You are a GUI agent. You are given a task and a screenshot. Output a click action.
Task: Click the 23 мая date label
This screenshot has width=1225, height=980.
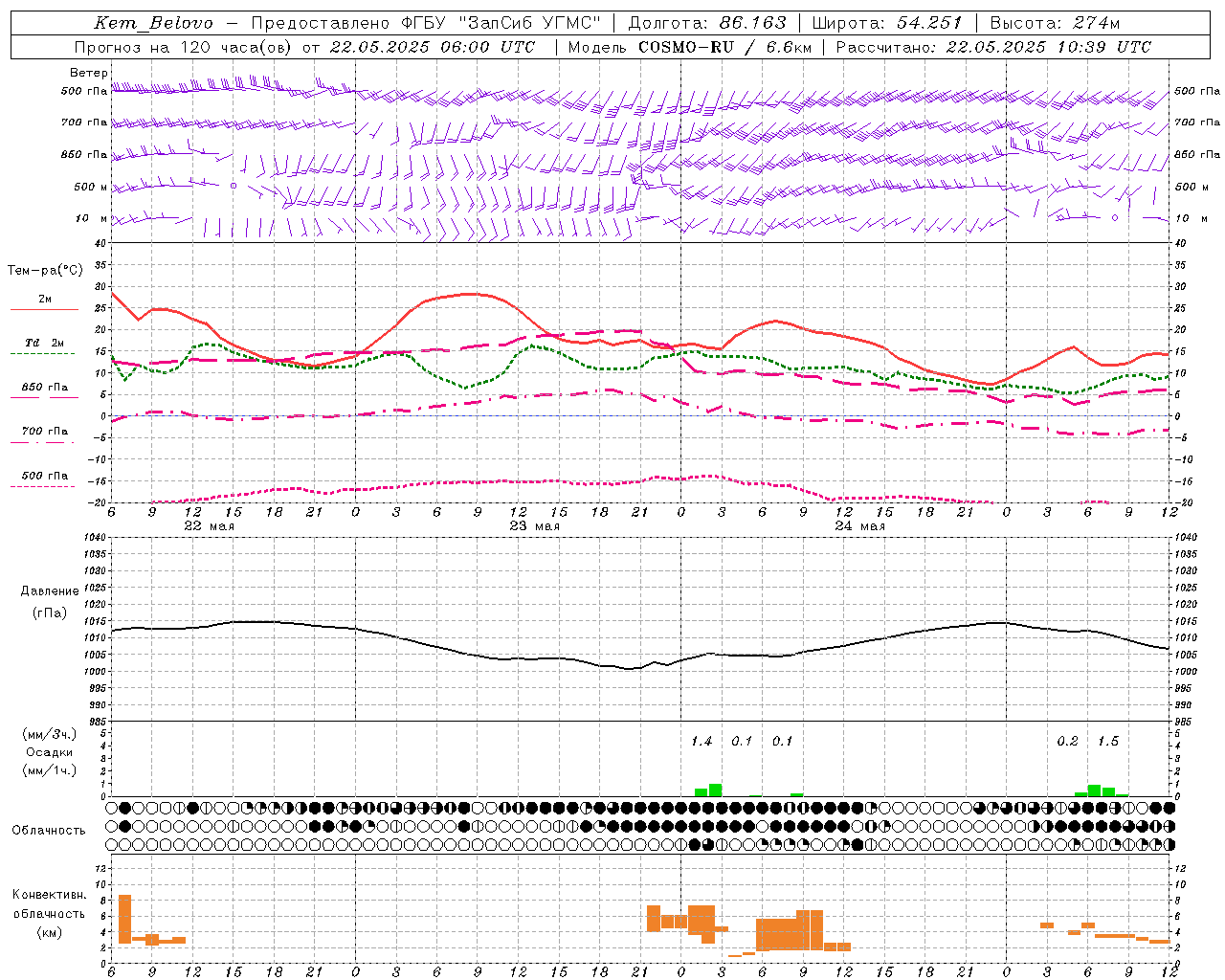tap(534, 526)
